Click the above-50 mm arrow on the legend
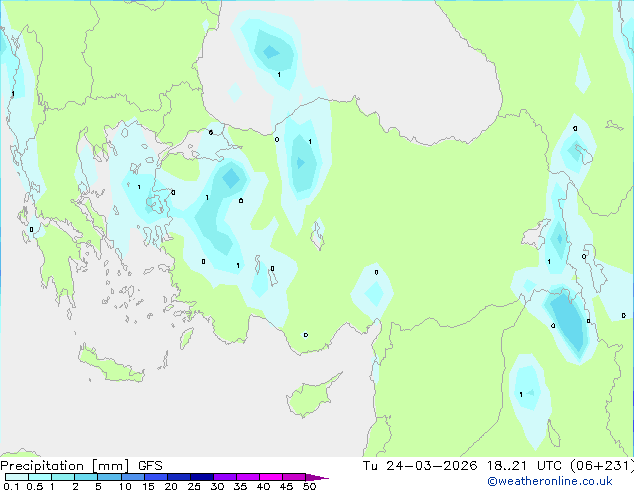 (317, 477)
